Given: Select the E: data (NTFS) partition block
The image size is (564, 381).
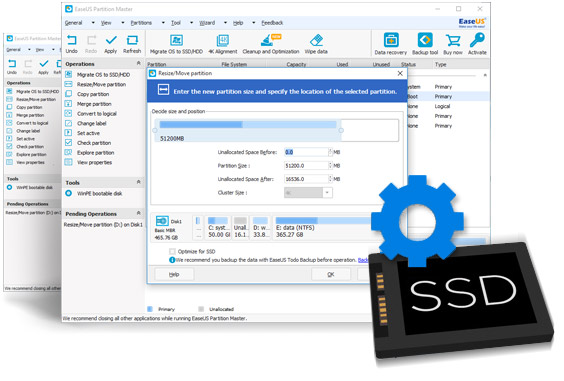Looking at the screenshot, I should (323, 227).
